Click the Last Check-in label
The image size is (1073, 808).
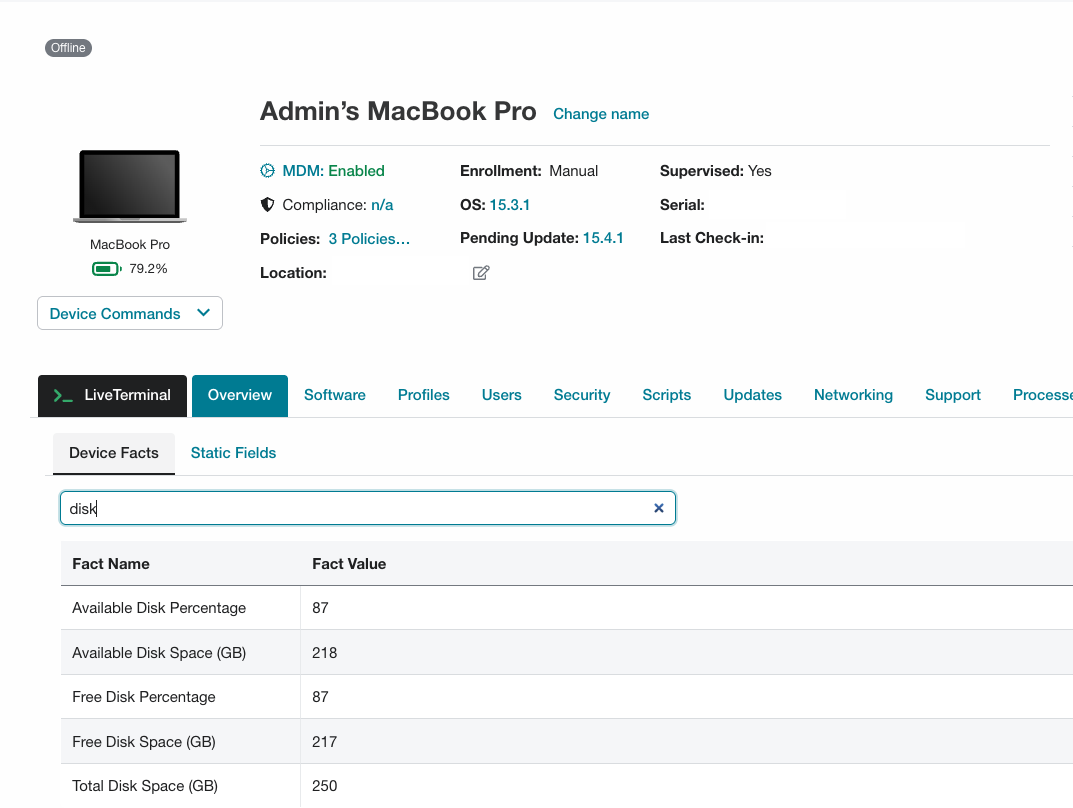[712, 238]
